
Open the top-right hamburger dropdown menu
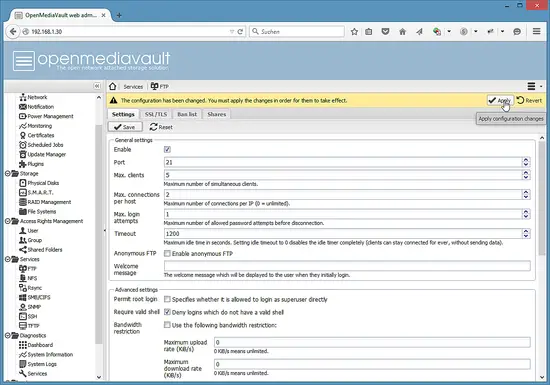(x=535, y=86)
